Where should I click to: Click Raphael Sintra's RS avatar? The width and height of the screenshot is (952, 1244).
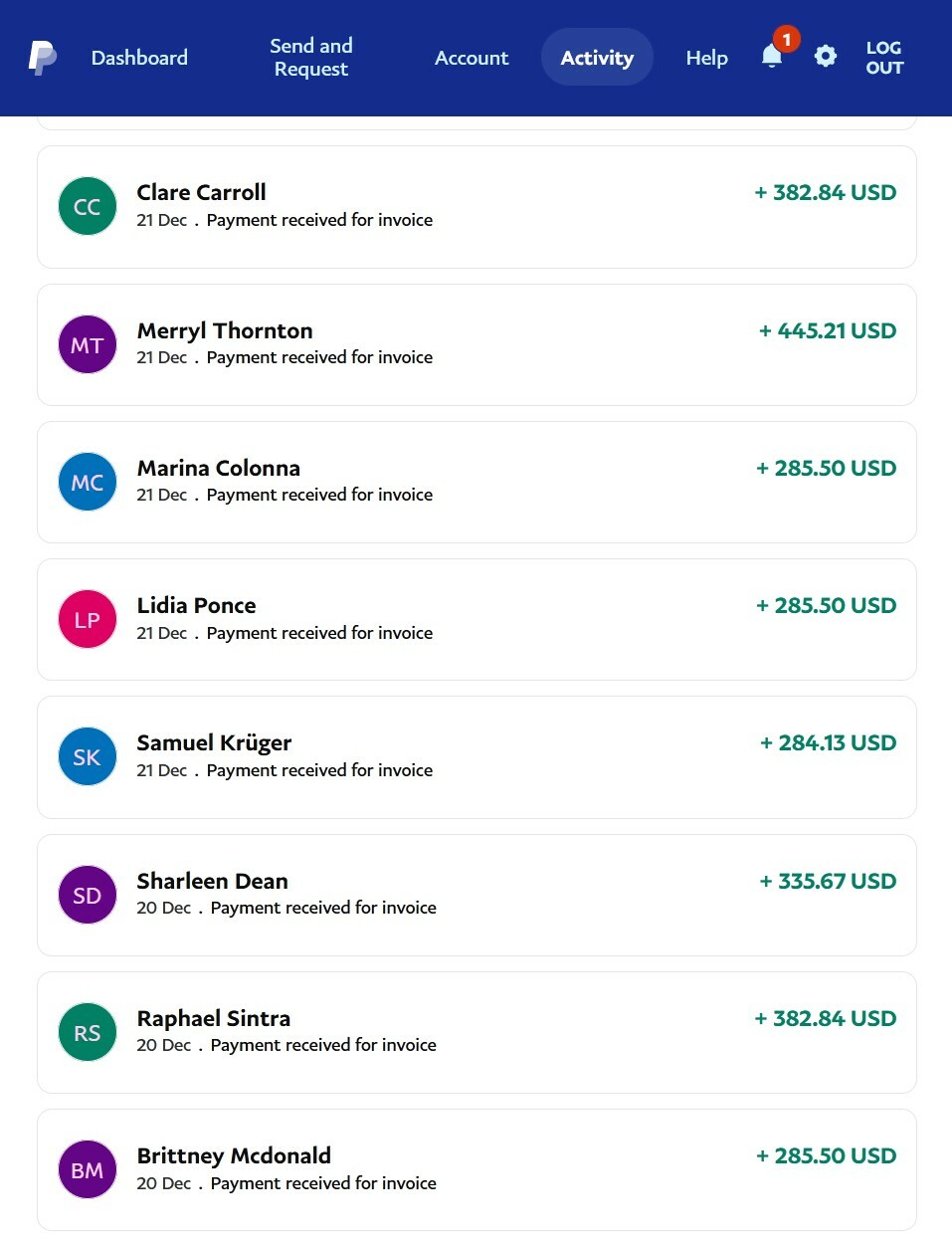point(88,1032)
